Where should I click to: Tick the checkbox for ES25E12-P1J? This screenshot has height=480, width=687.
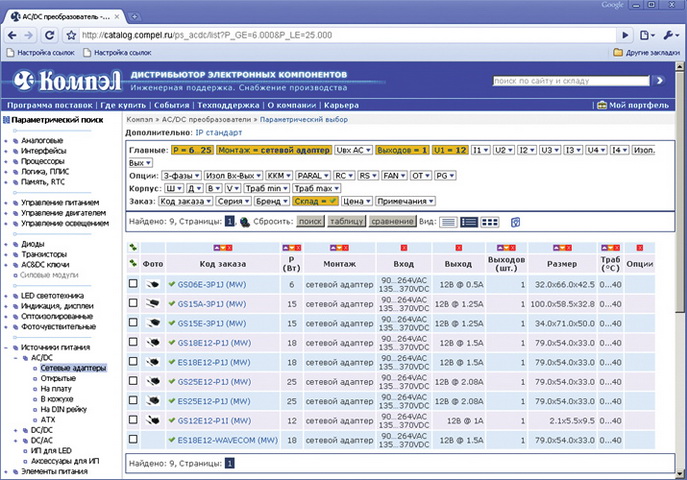133,400
